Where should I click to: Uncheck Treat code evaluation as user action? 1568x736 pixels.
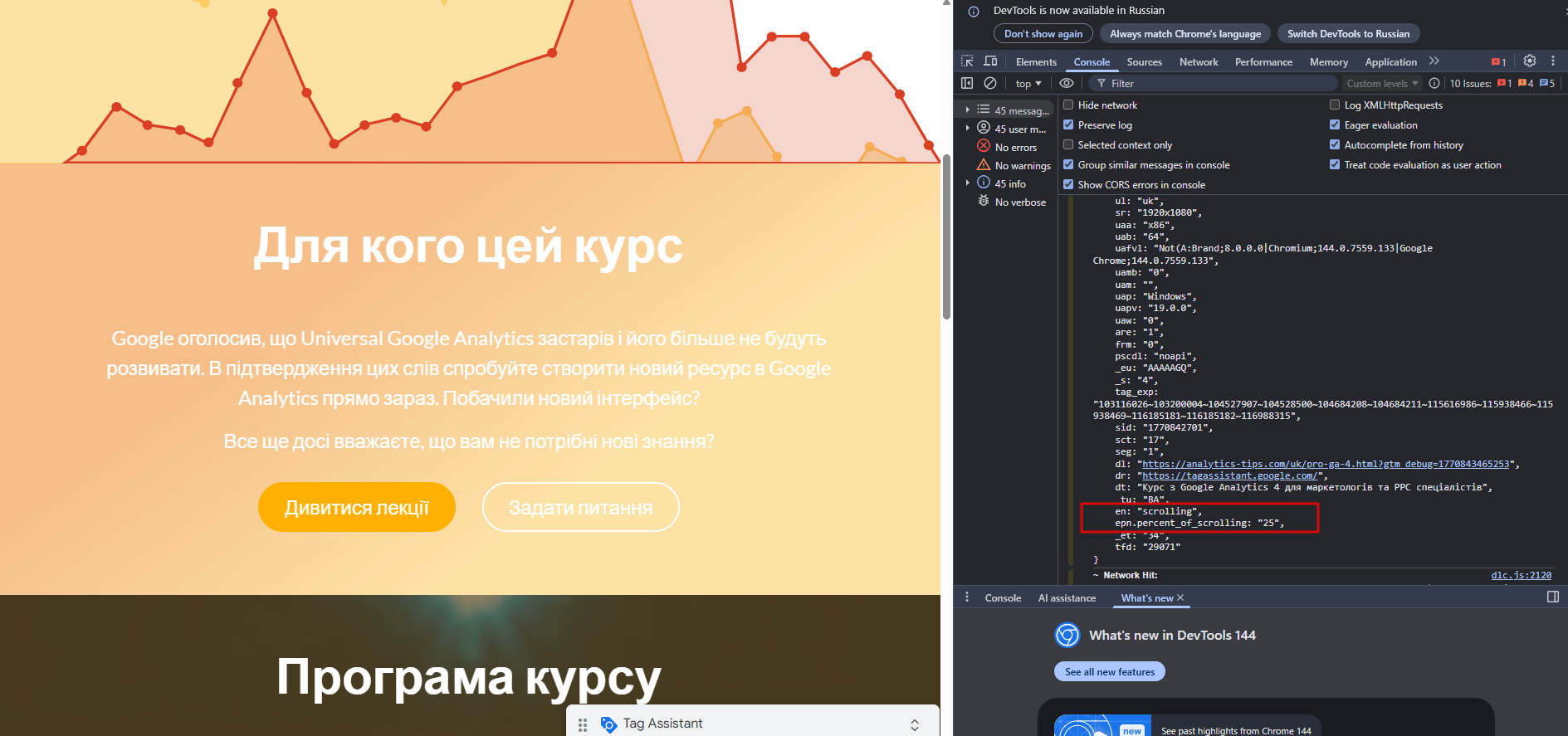(x=1335, y=164)
